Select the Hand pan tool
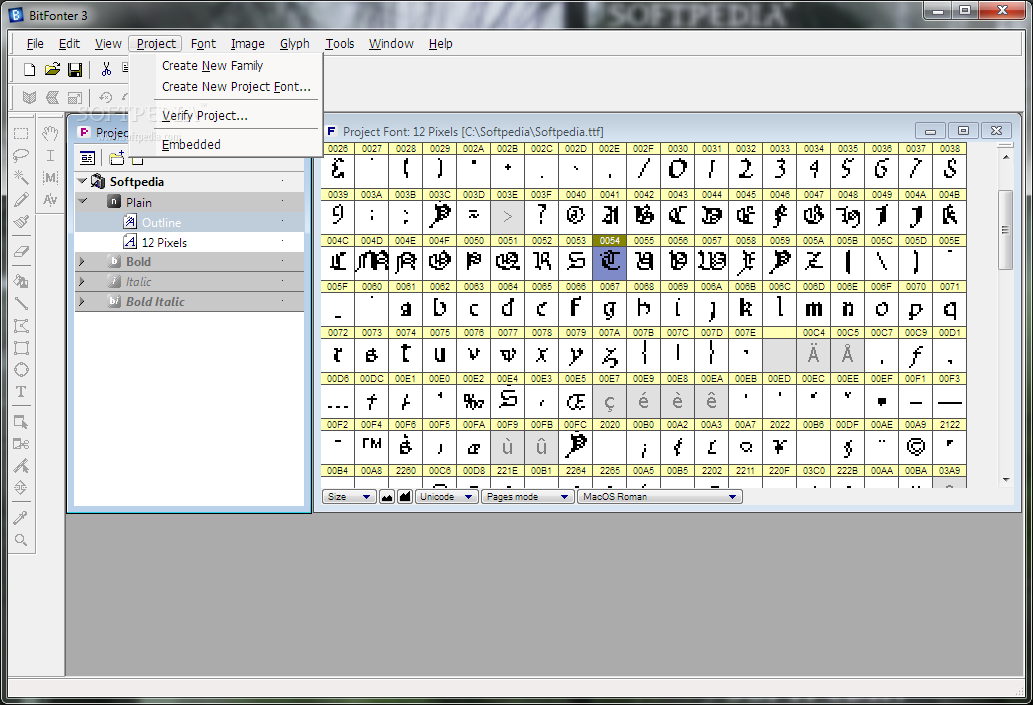The width and height of the screenshot is (1033, 705). (50, 134)
